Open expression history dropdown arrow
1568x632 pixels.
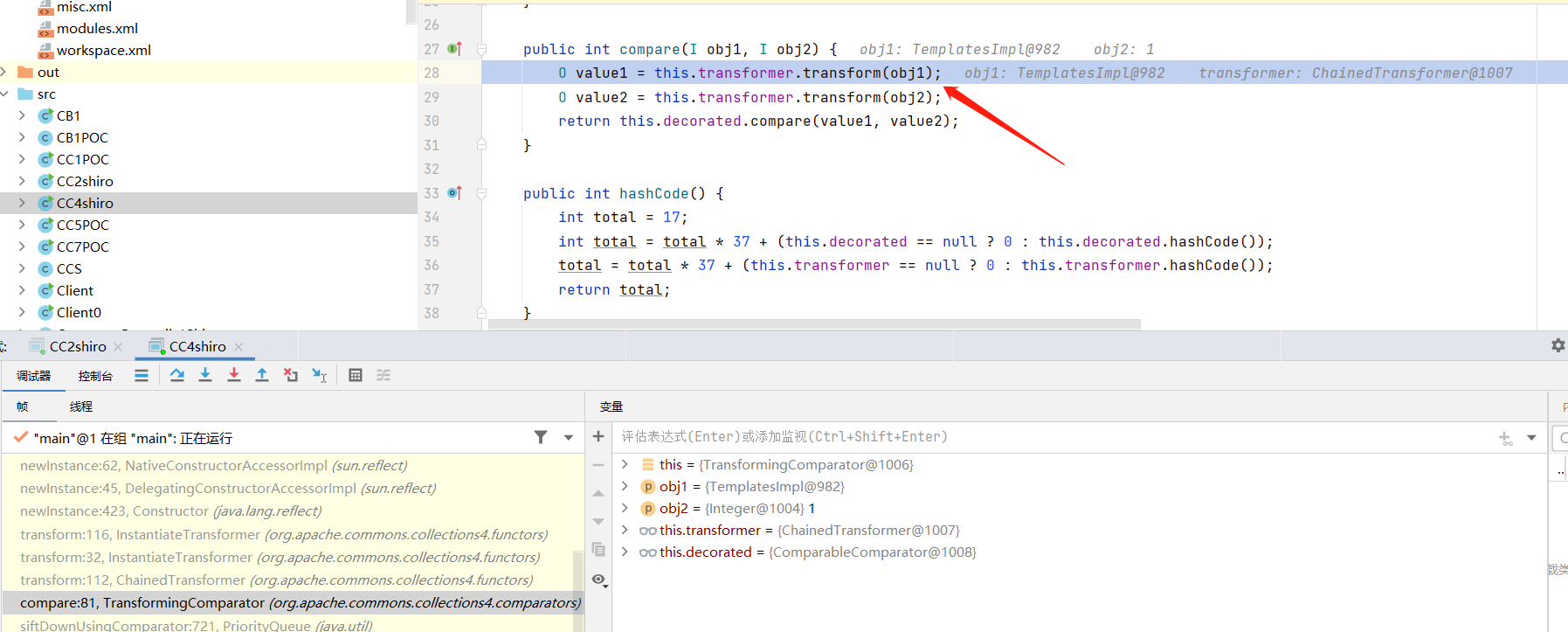coord(1531,437)
